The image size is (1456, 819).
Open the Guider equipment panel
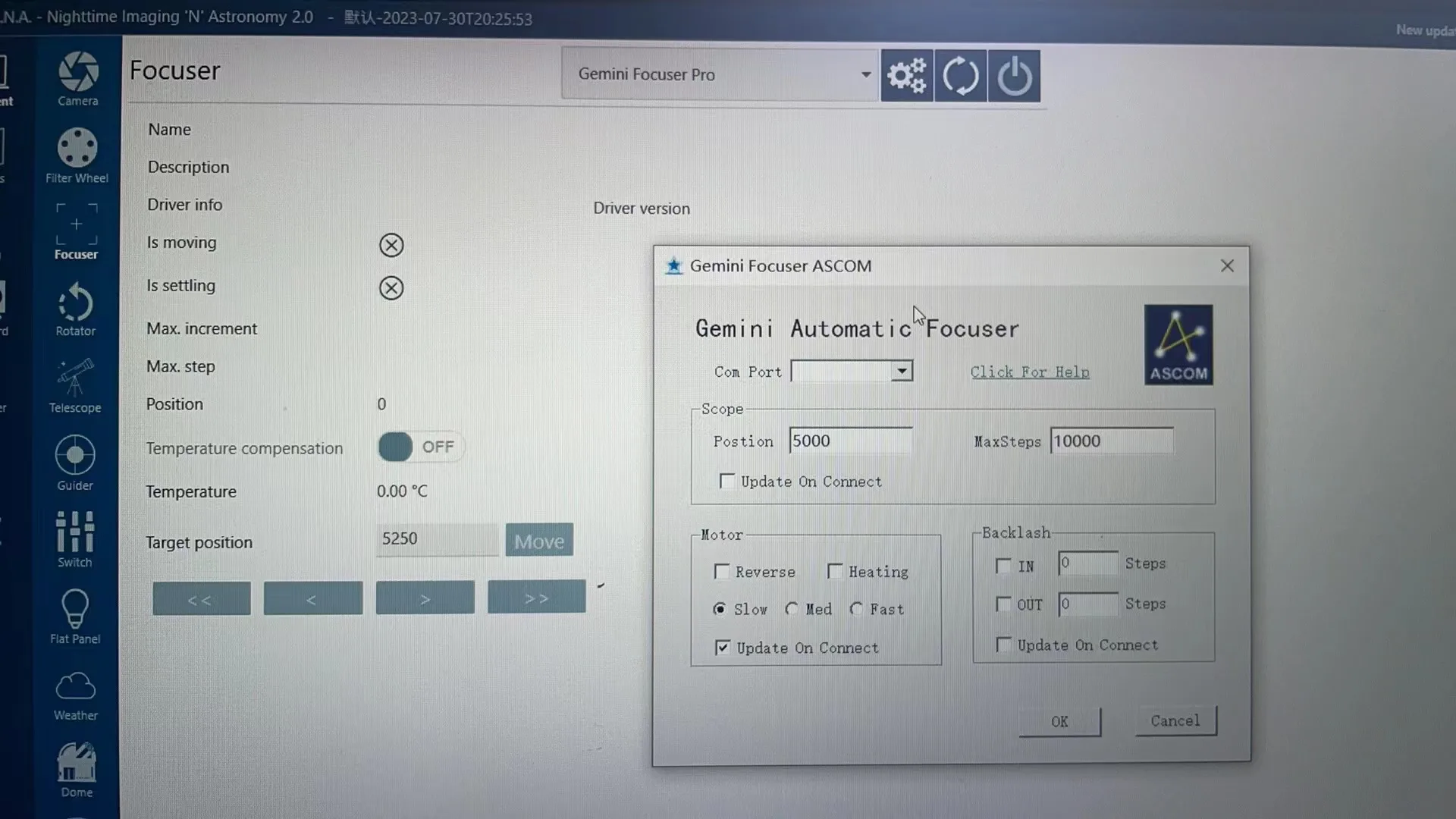pos(74,463)
